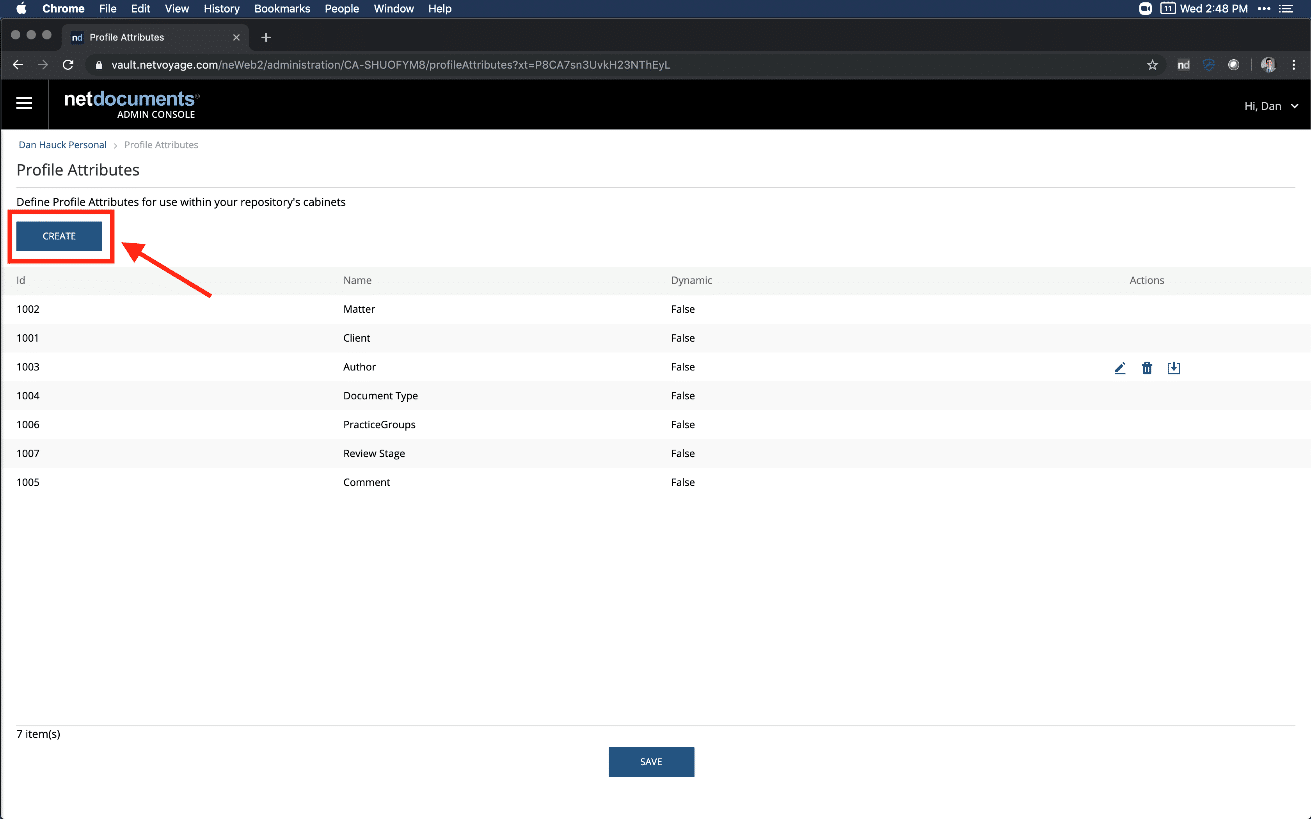Viewport: 1311px width, 819px height.
Task: Click the Name column header
Action: [x=357, y=281]
